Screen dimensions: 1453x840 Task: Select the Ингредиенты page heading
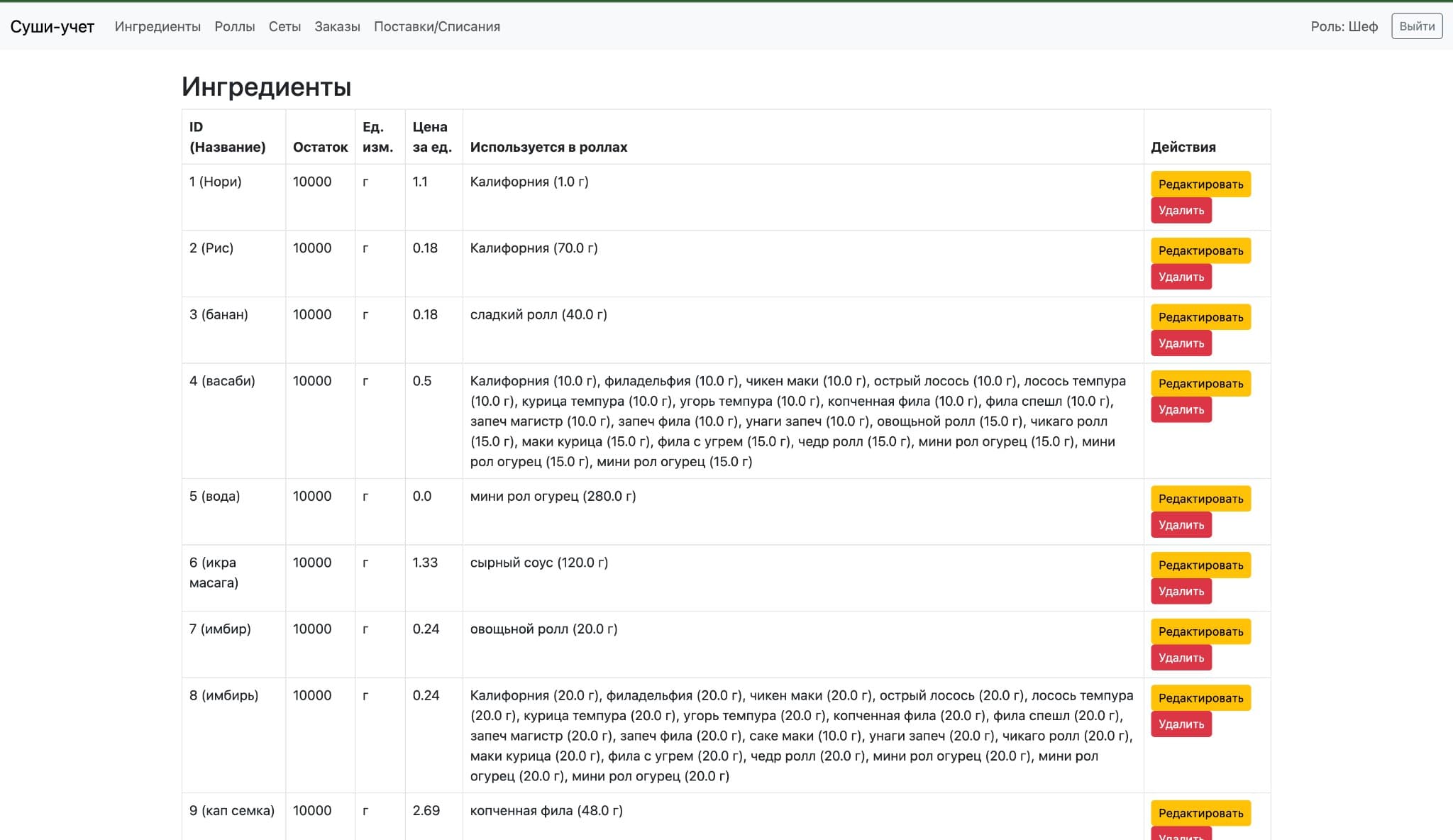[266, 87]
